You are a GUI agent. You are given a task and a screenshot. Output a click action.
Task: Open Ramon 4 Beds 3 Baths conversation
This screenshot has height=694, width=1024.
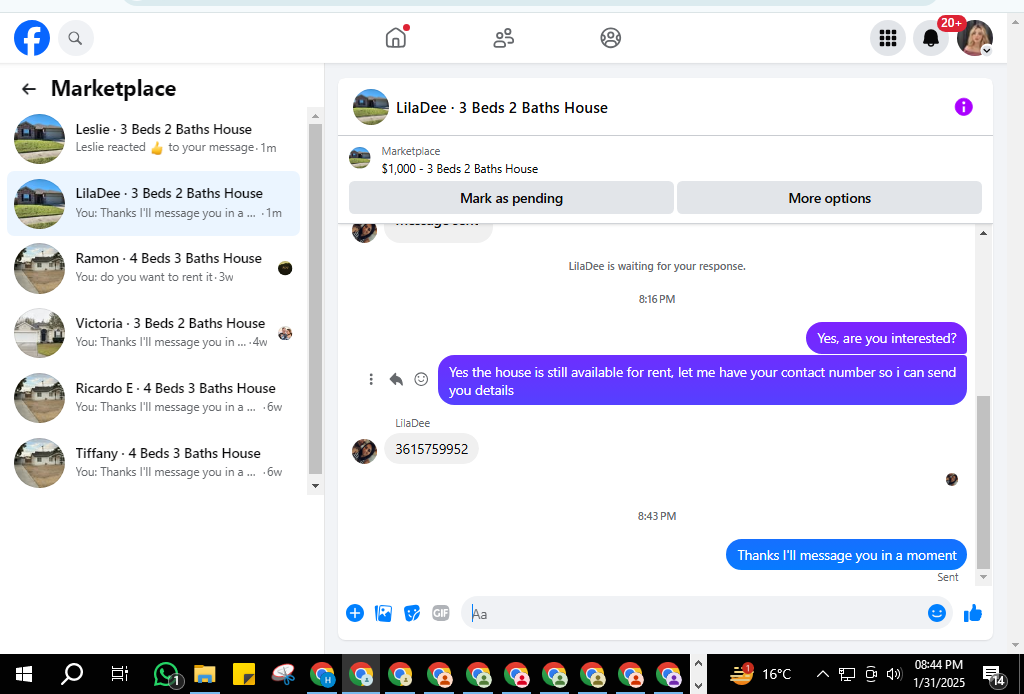click(153, 268)
